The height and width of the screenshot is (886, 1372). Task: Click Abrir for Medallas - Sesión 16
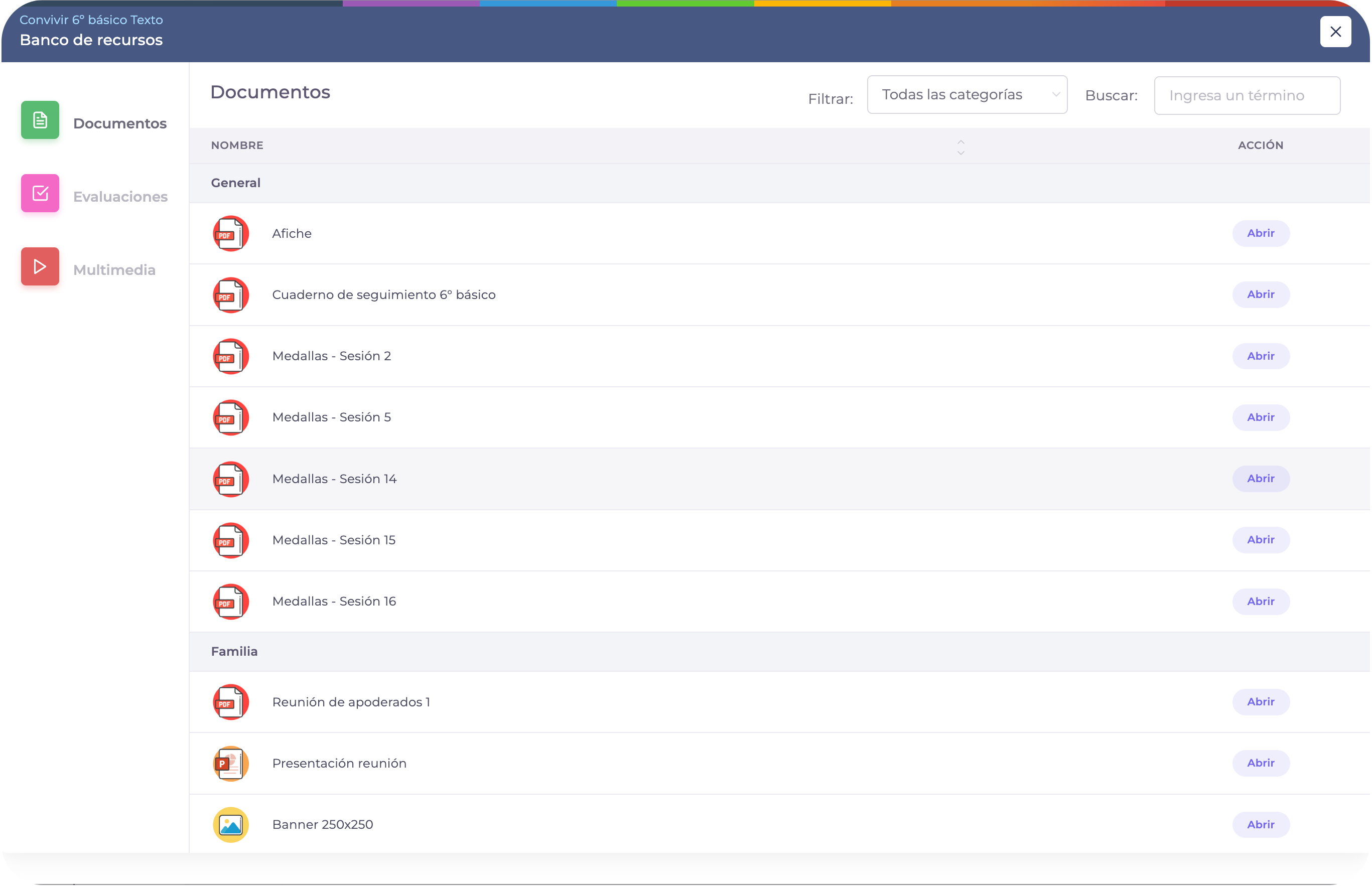(1261, 601)
